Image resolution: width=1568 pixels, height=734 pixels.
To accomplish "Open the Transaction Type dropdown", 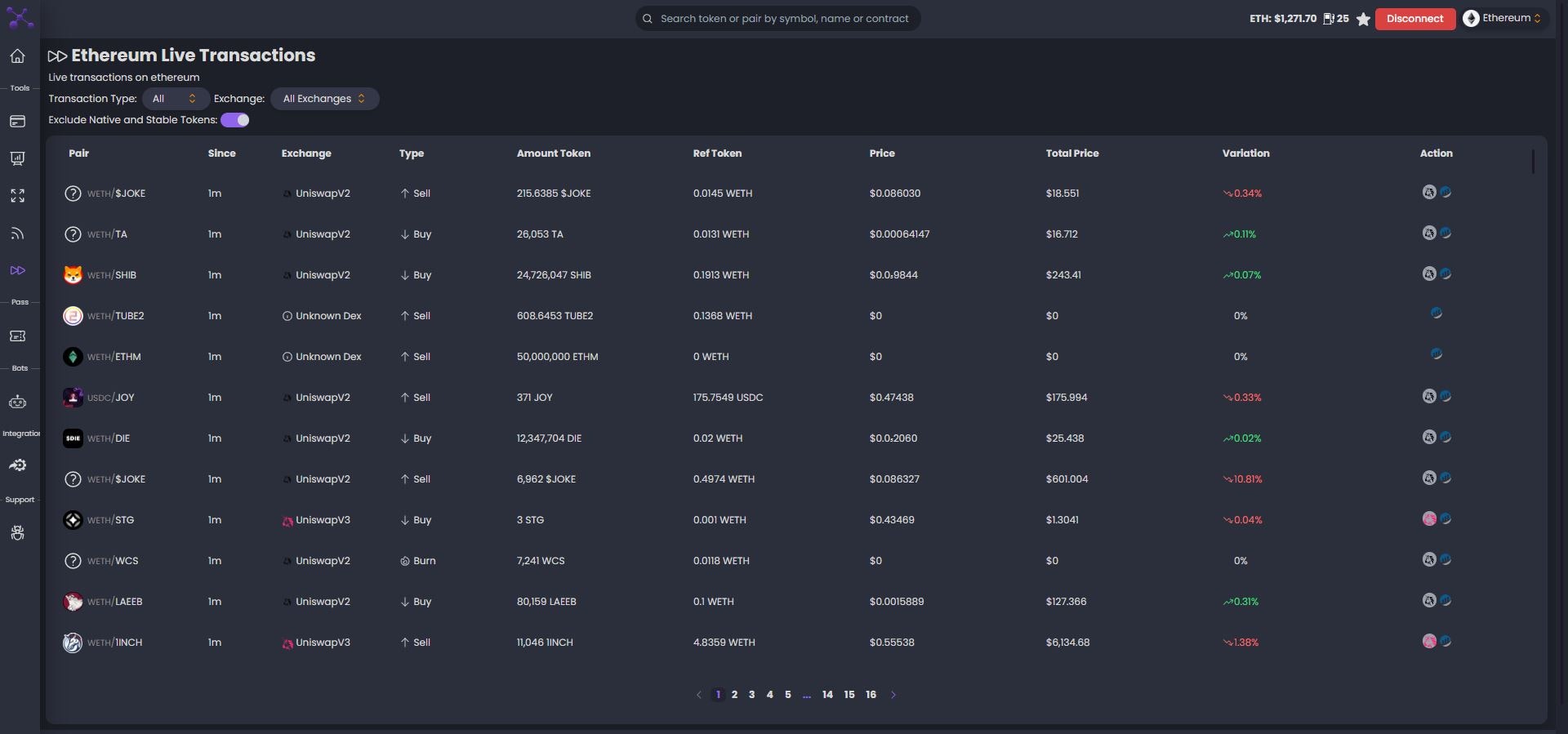I will point(175,99).
